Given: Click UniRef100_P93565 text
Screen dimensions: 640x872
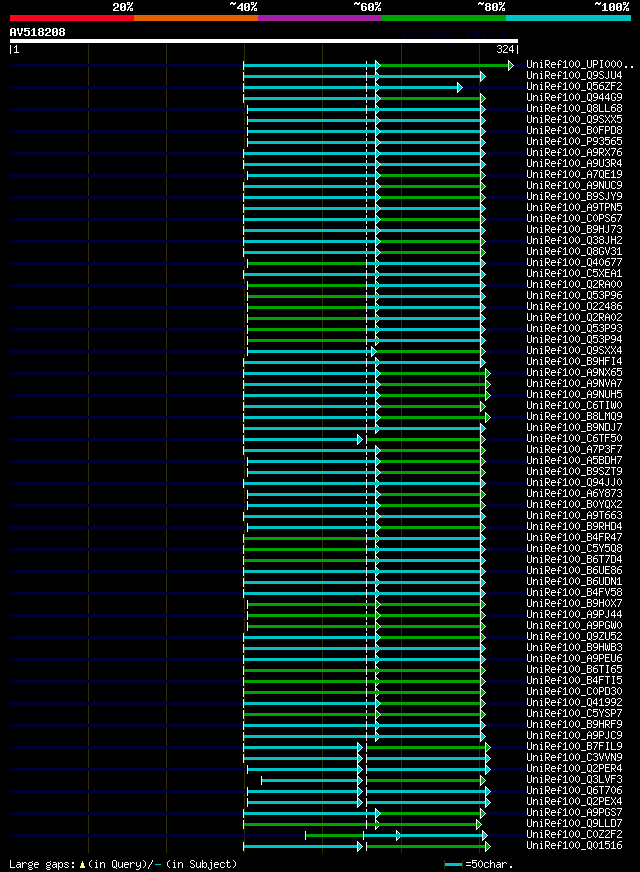Looking at the screenshot, I should pyautogui.click(x=574, y=142).
